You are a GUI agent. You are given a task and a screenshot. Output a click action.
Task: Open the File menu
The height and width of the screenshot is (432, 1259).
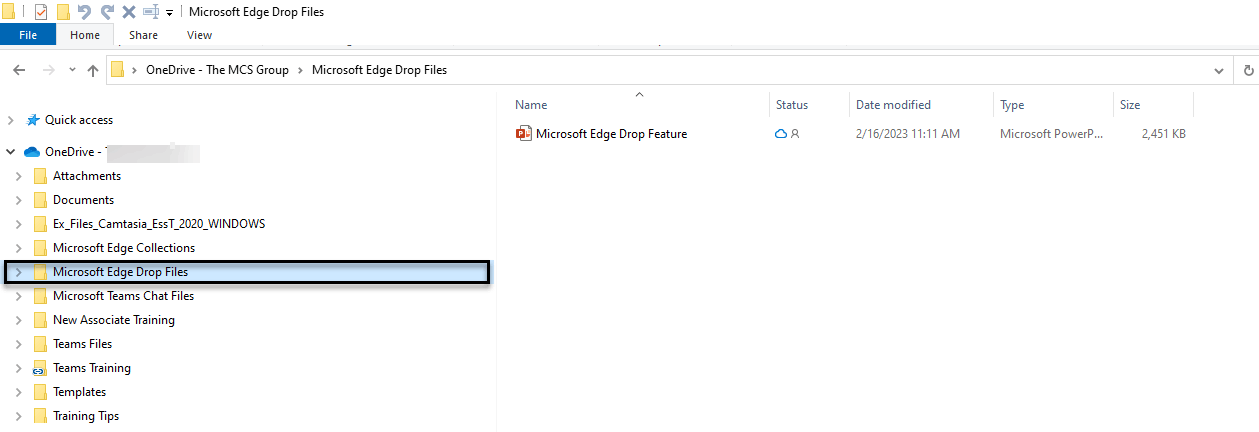(x=28, y=35)
